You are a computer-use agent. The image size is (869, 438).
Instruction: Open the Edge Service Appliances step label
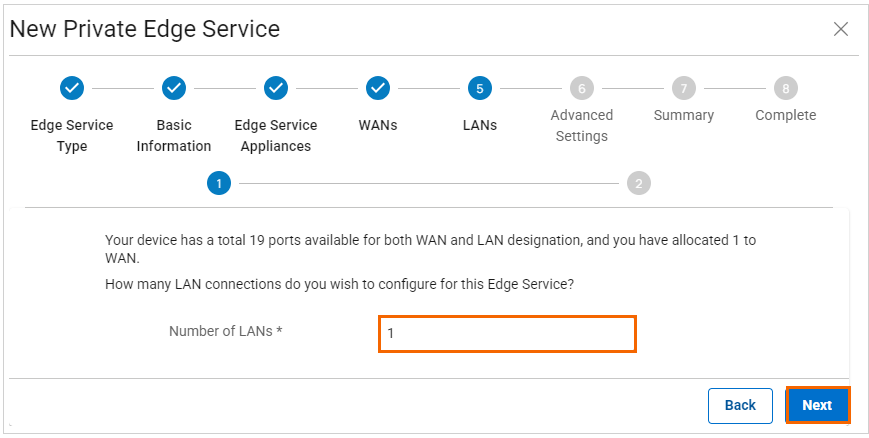276,136
